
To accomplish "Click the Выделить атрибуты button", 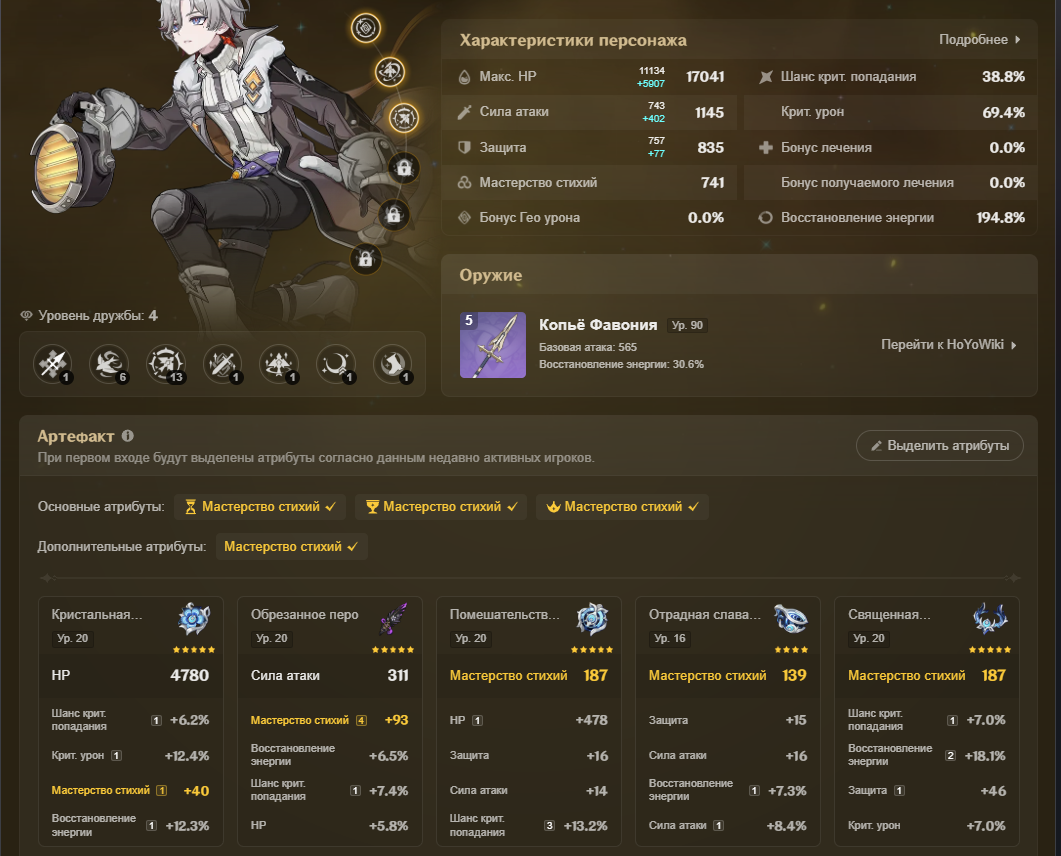I will pyautogui.click(x=939, y=445).
